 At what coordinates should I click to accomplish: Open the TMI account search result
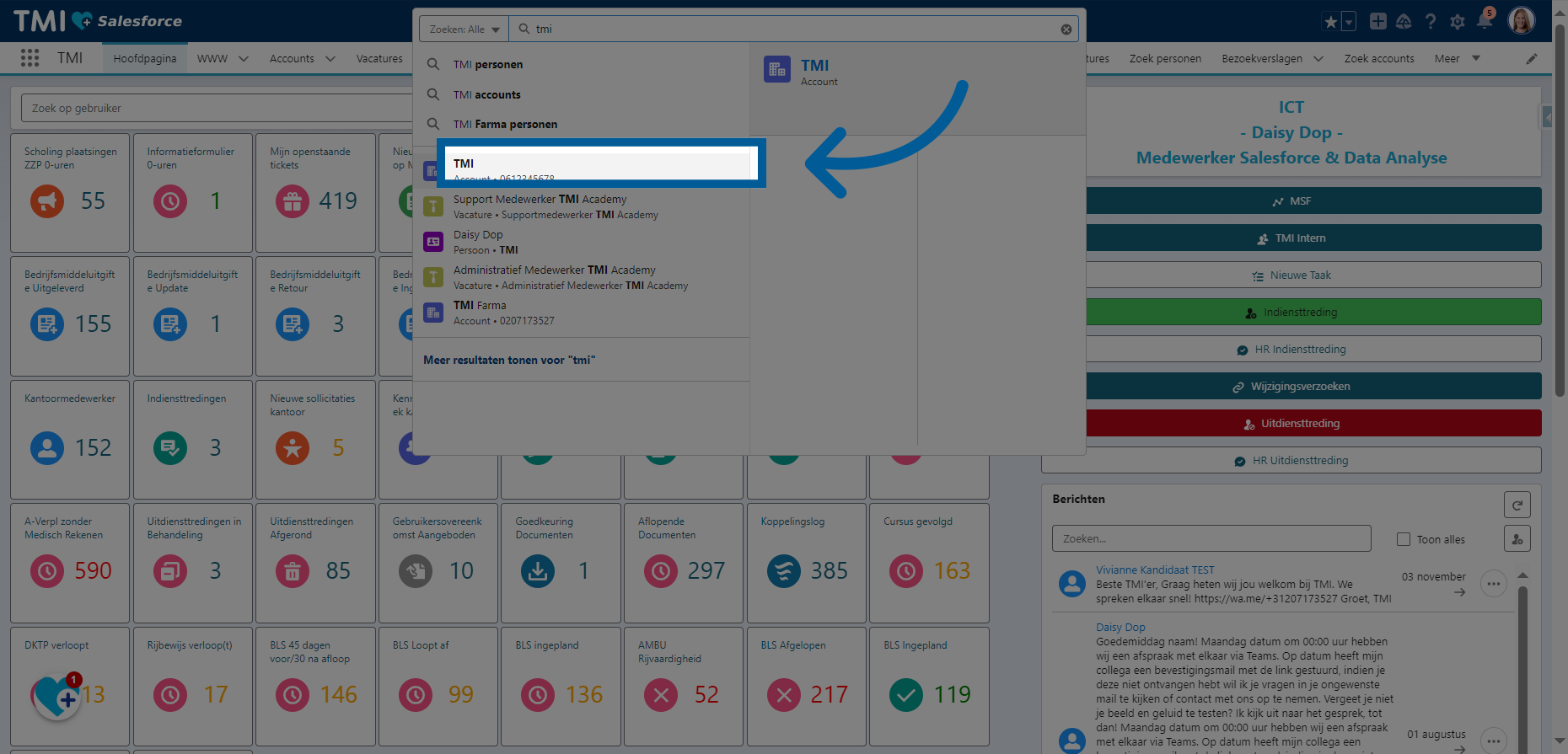click(600, 163)
